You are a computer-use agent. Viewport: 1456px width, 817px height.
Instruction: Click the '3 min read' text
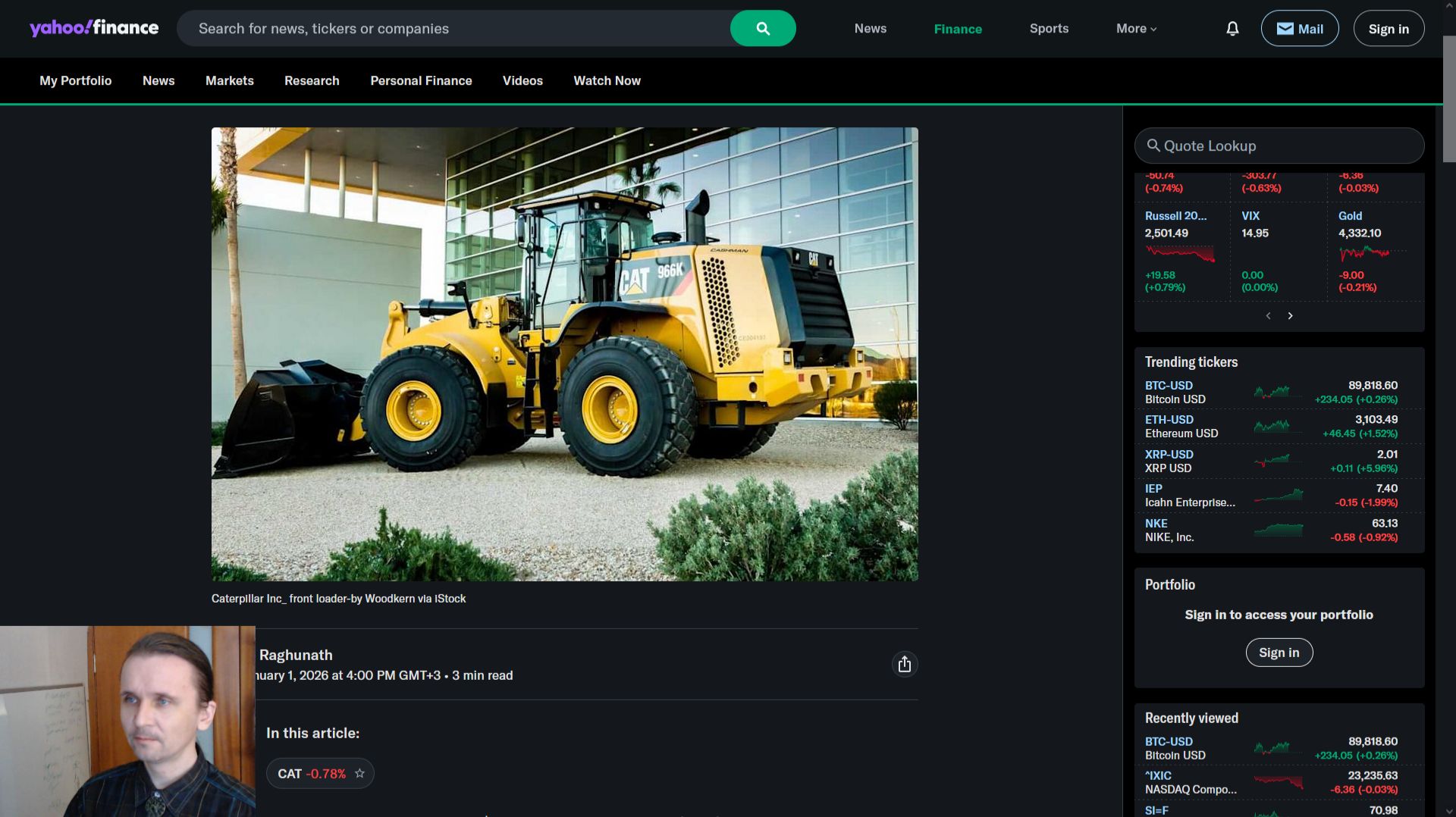(x=482, y=675)
